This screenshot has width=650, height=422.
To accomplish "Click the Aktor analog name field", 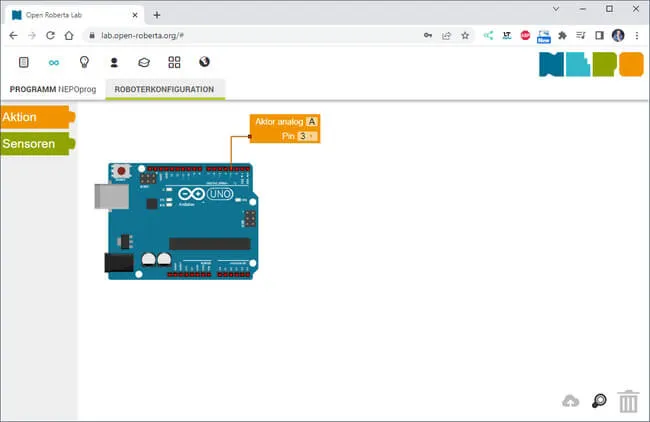I will [312, 122].
